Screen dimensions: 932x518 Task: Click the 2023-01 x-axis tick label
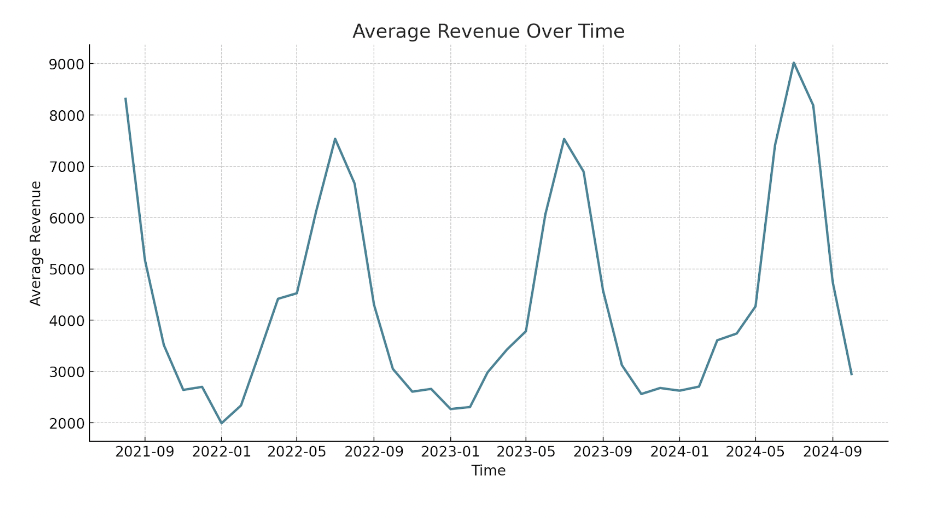pyautogui.click(x=450, y=452)
